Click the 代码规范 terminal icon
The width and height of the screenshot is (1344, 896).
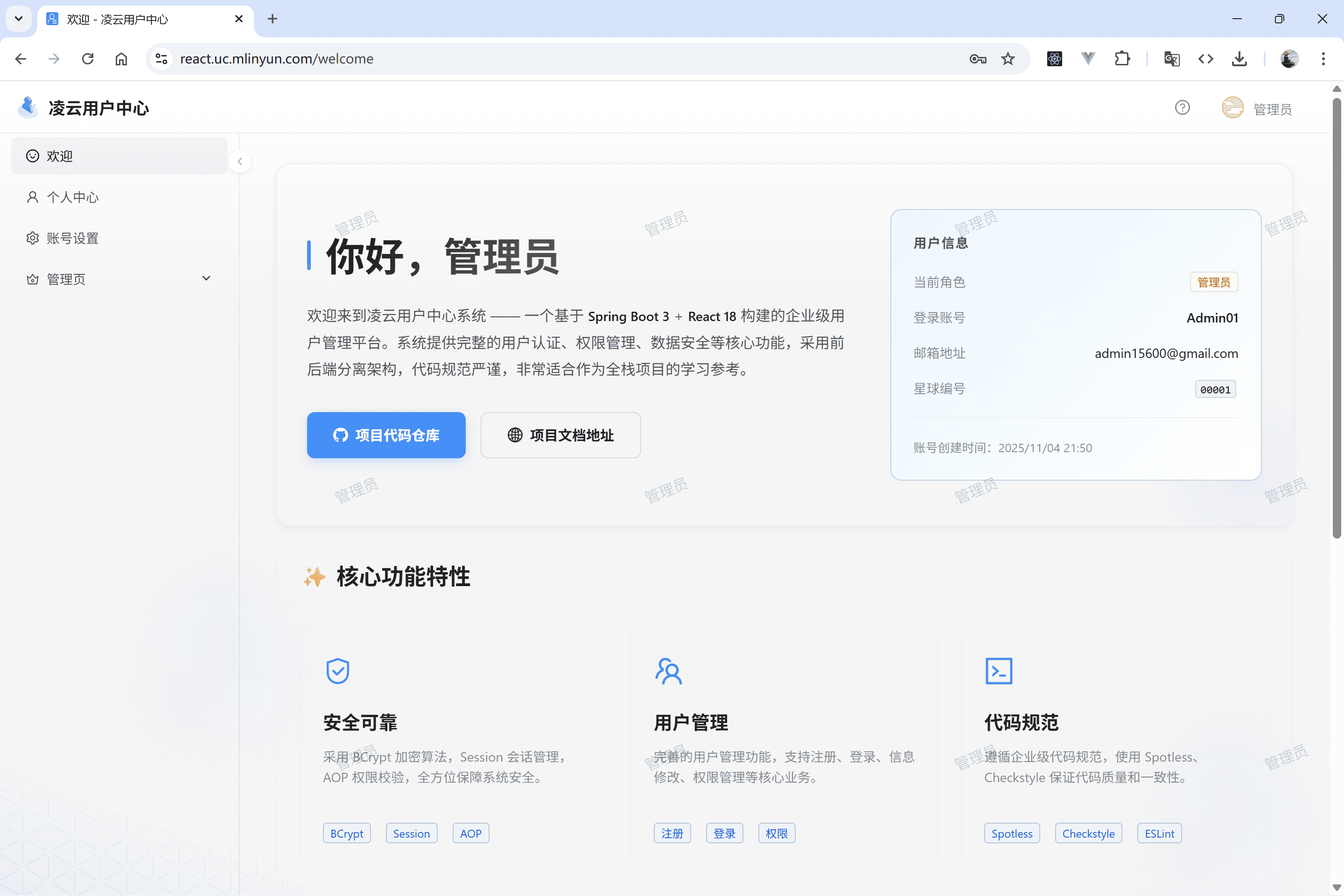pyautogui.click(x=999, y=671)
